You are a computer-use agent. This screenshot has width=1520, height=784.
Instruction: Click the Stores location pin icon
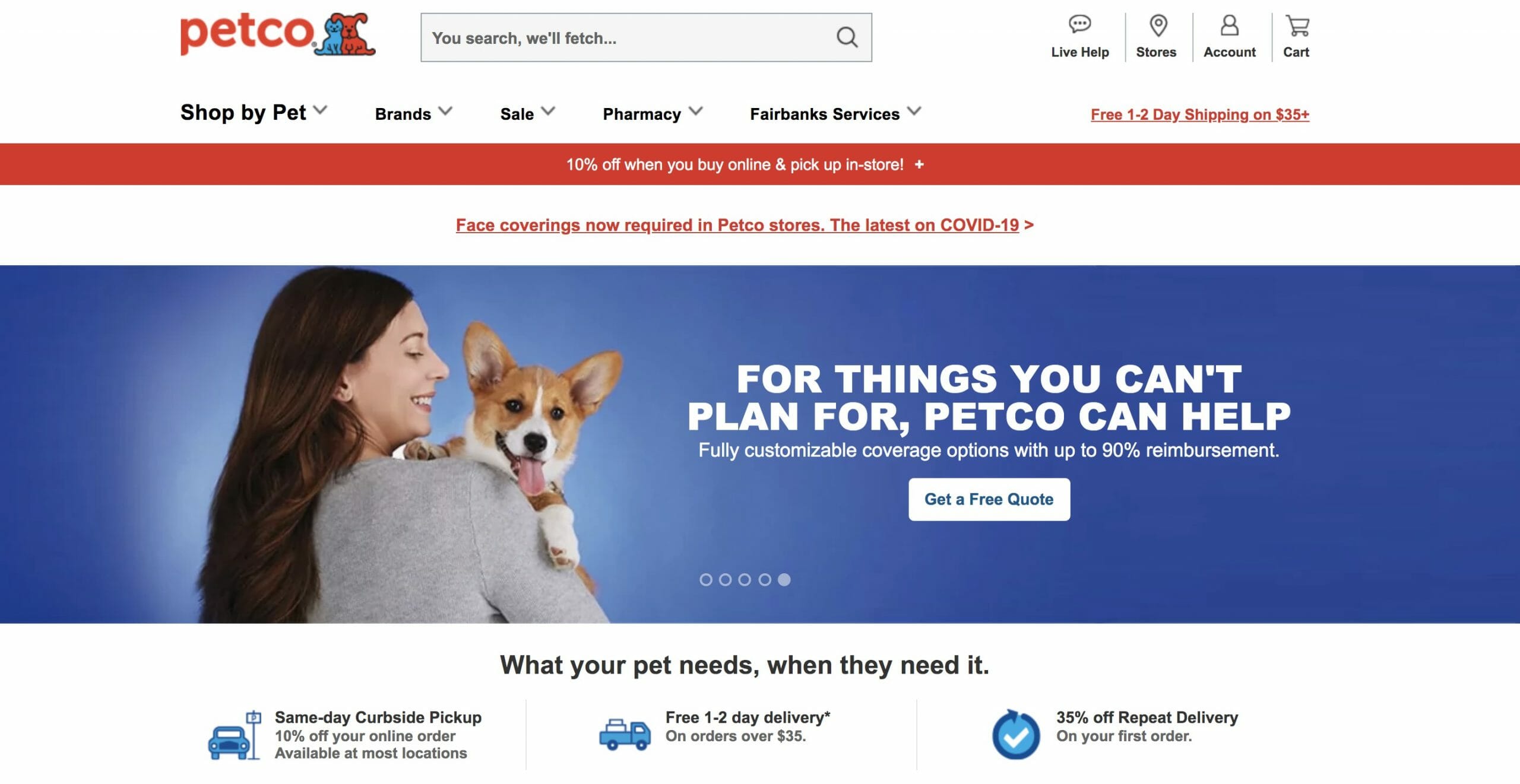tap(1158, 26)
